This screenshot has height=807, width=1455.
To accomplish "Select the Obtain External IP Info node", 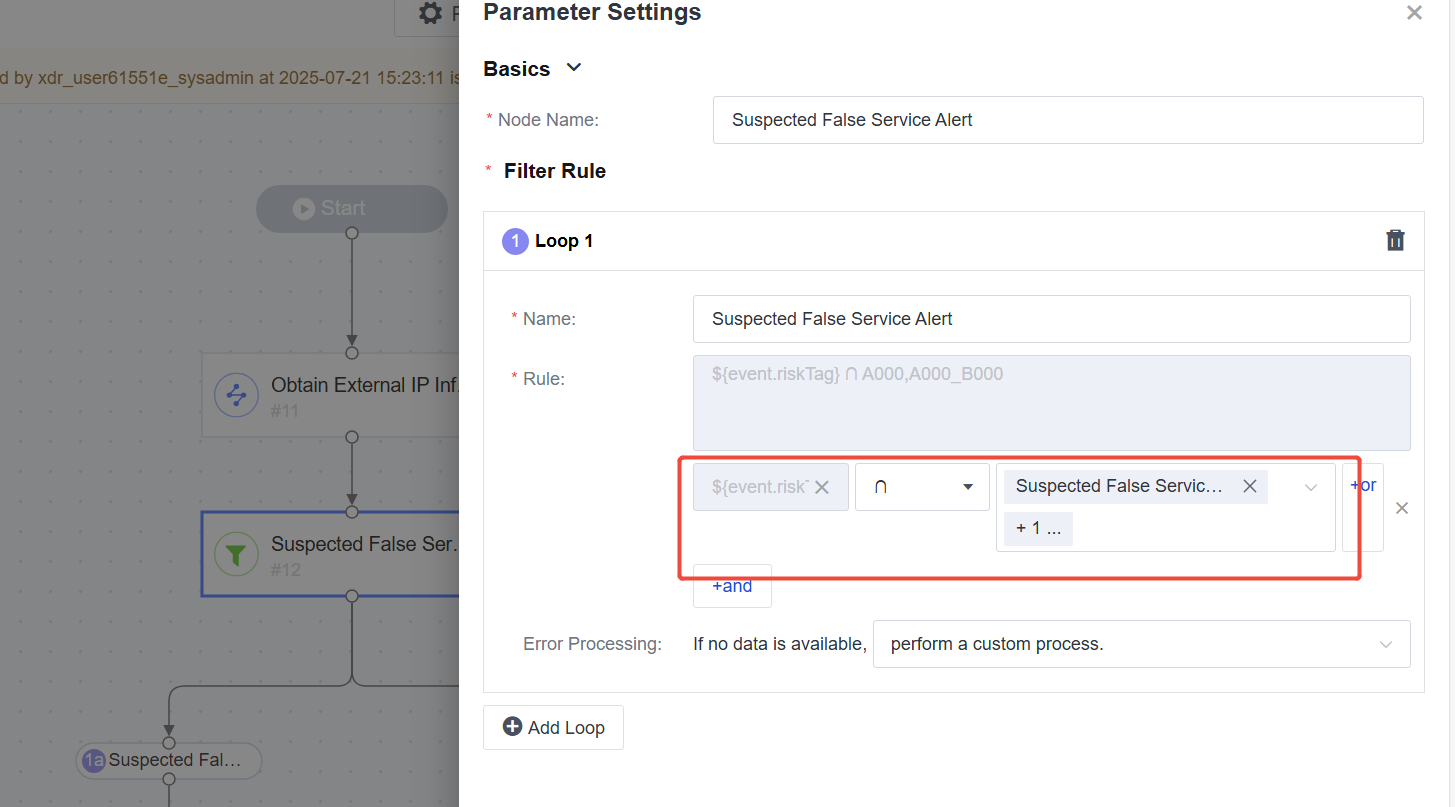I will click(330, 395).
